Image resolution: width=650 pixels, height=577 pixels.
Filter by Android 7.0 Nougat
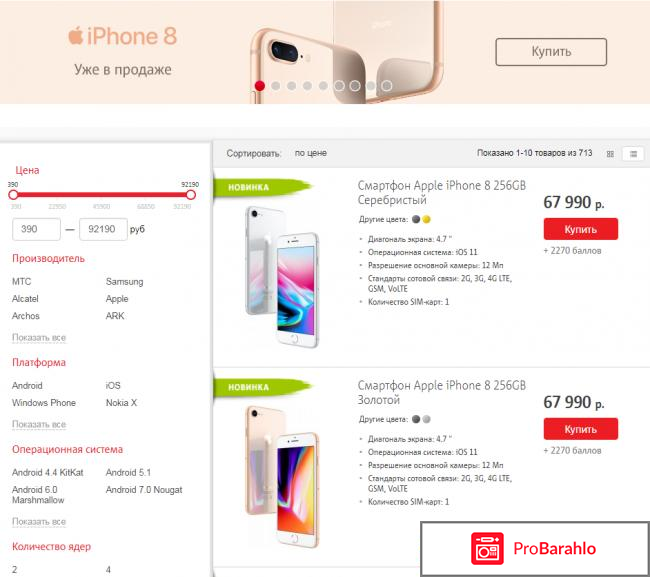tap(144, 490)
